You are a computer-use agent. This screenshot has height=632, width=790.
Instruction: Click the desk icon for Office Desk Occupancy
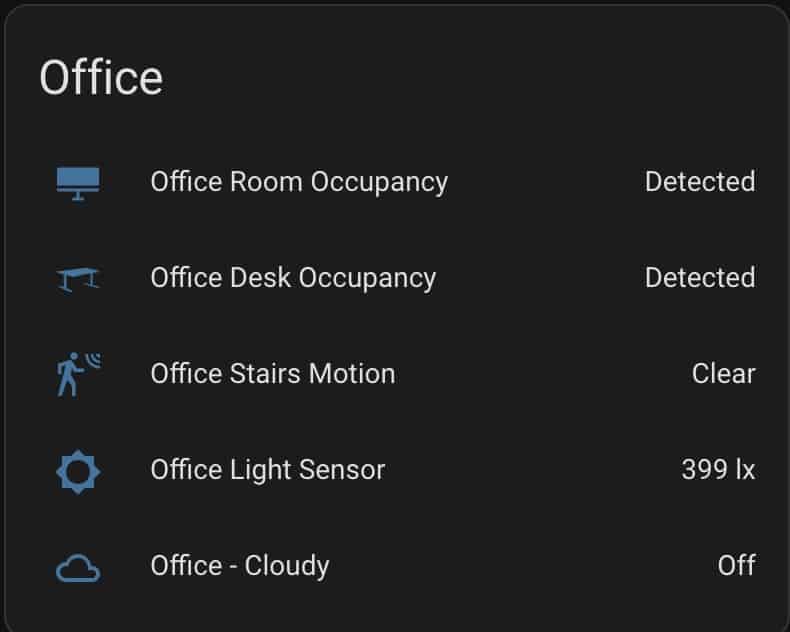[x=78, y=279]
